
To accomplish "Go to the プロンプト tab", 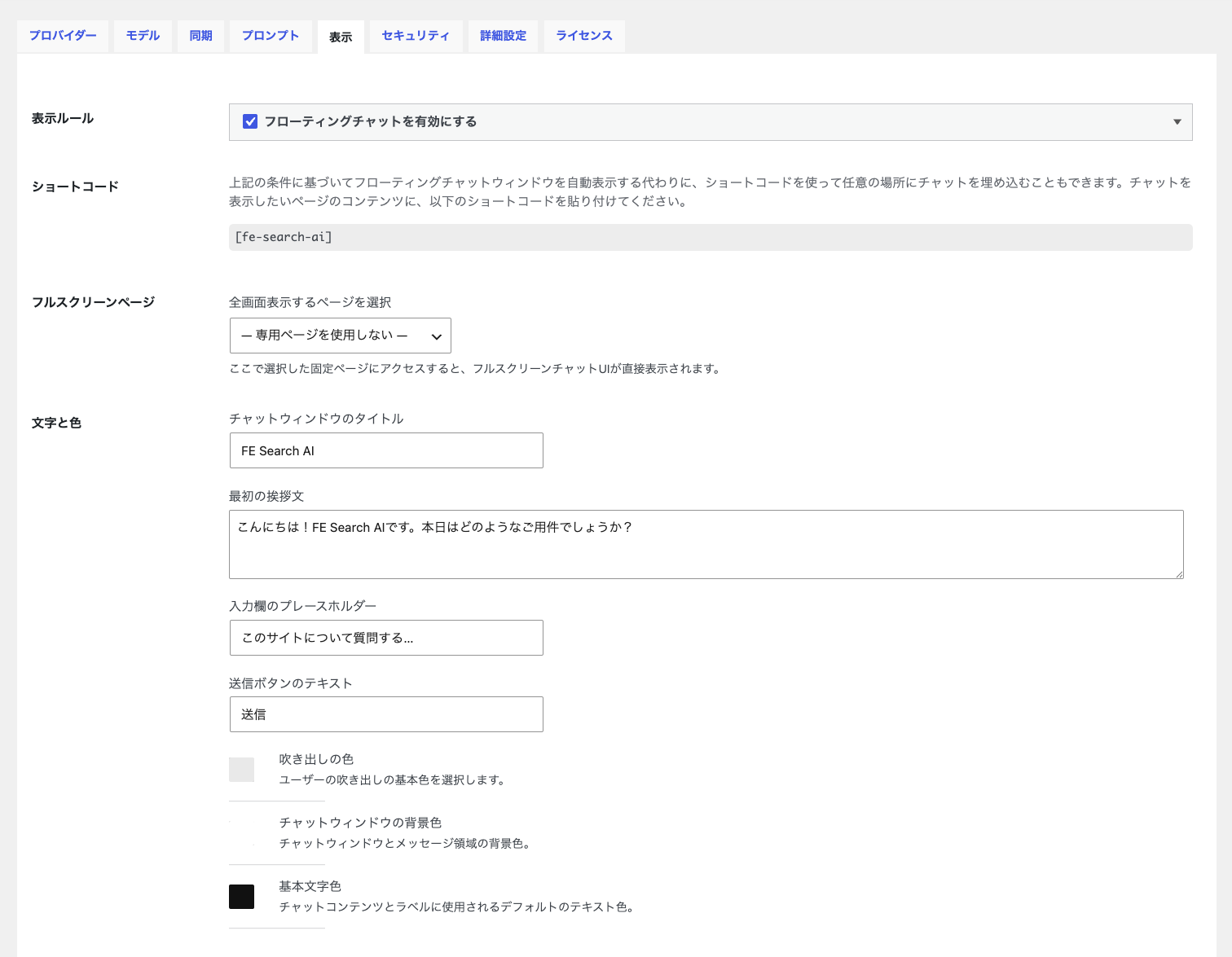I will 271,36.
